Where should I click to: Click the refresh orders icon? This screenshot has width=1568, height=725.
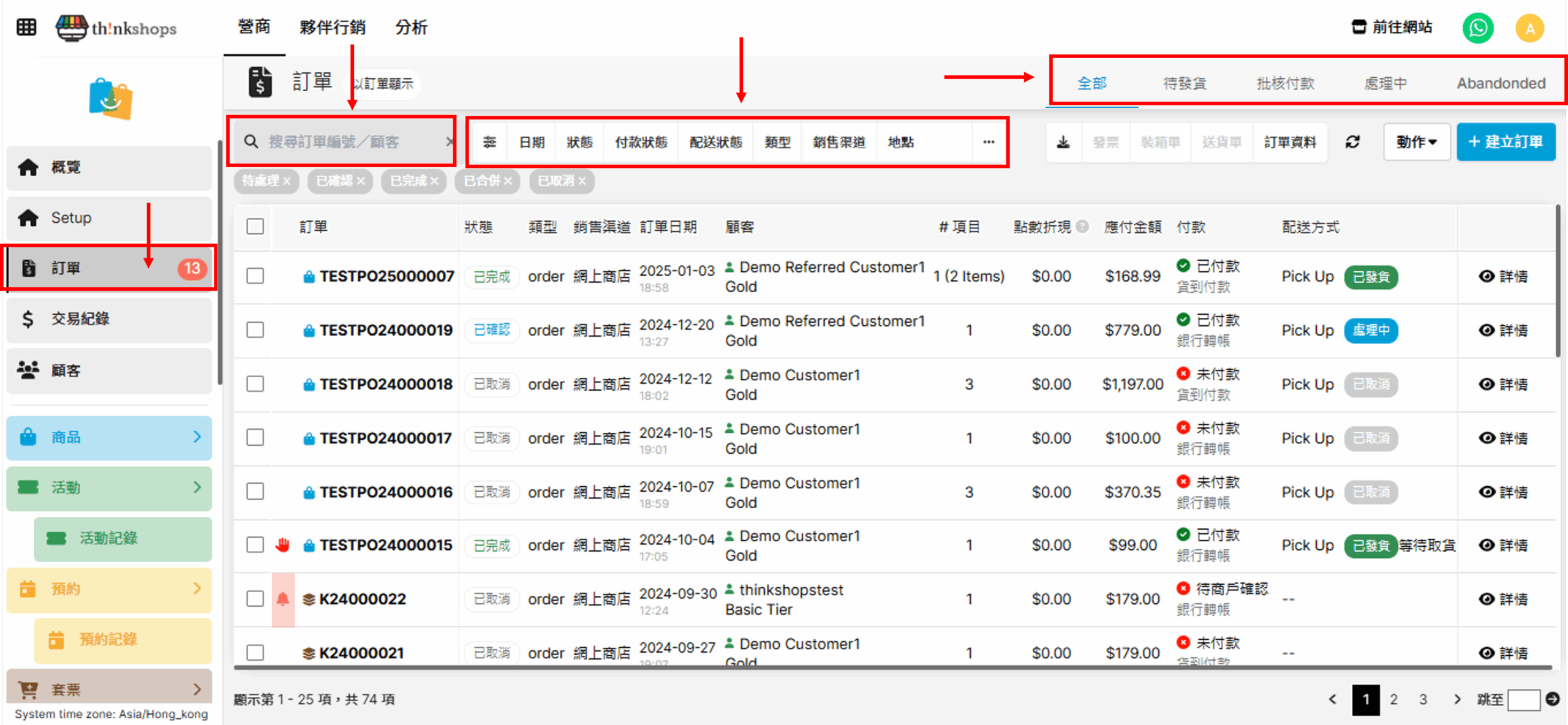click(x=1352, y=142)
